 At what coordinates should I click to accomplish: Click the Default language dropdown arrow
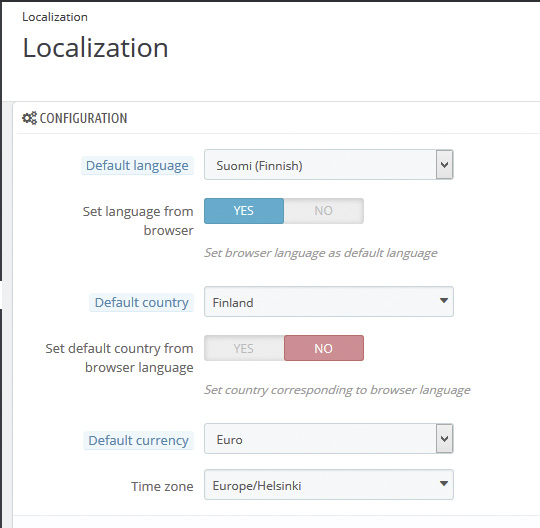(444, 165)
